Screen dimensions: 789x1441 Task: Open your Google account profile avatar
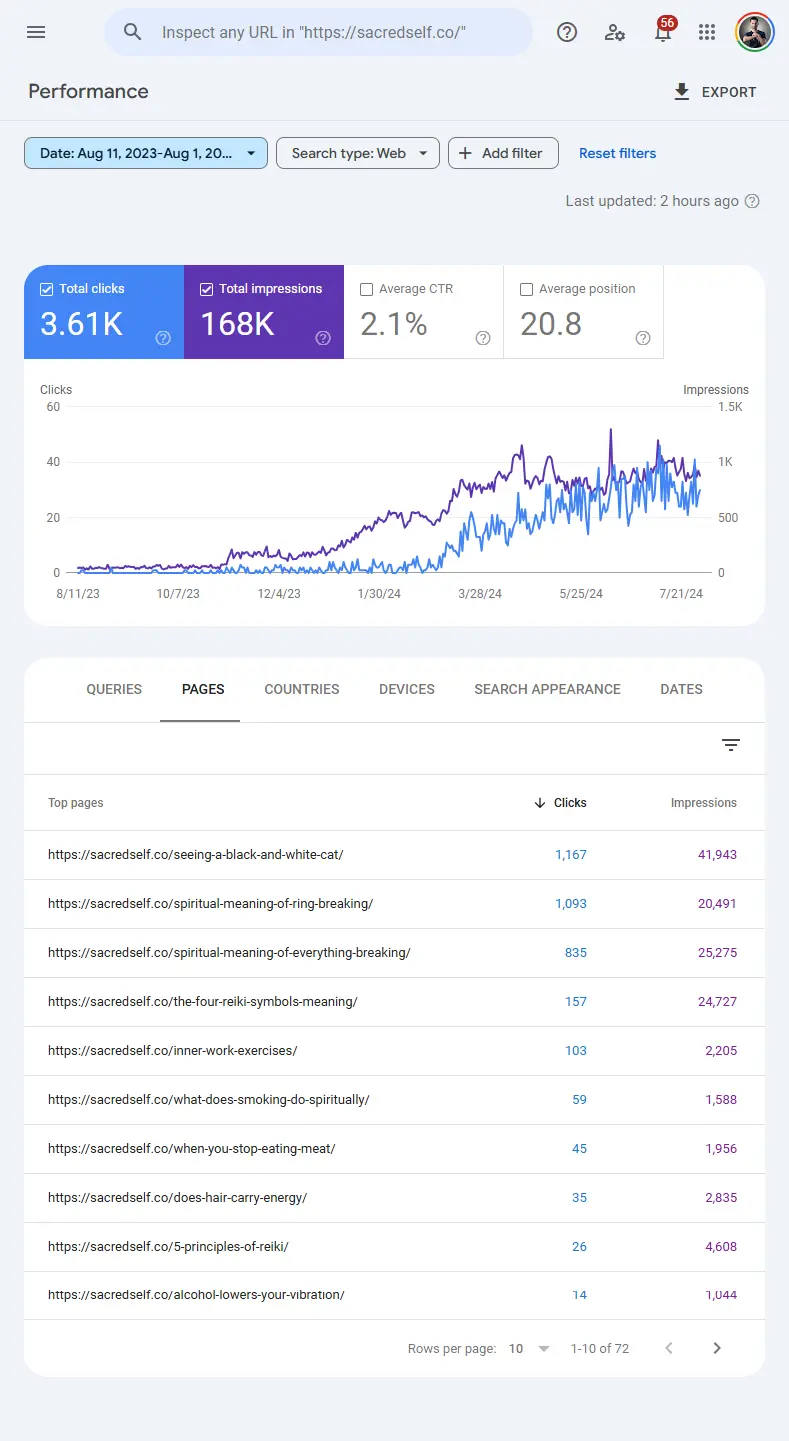[x=754, y=32]
